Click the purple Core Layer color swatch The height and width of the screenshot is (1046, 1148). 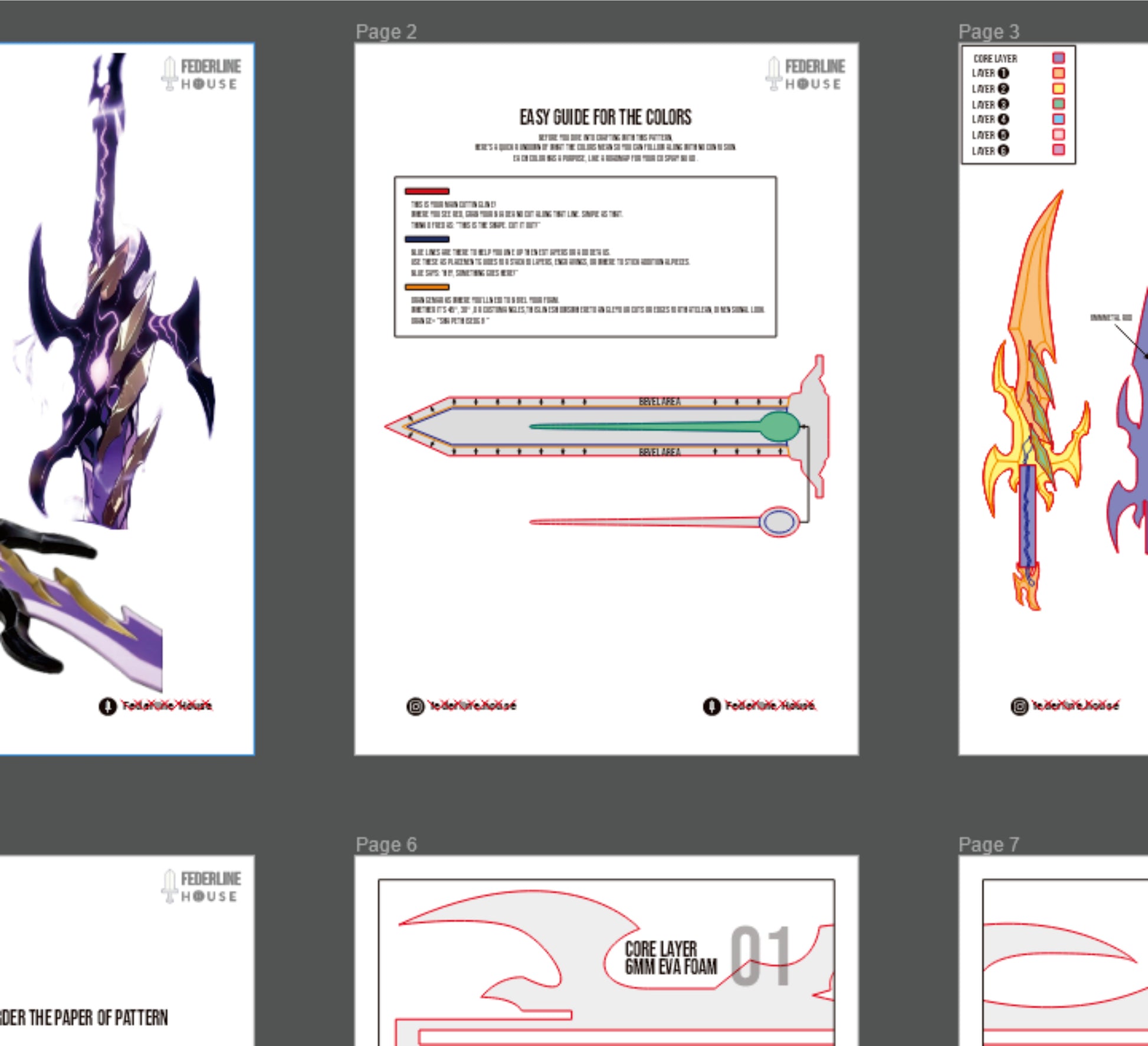pos(1058,58)
